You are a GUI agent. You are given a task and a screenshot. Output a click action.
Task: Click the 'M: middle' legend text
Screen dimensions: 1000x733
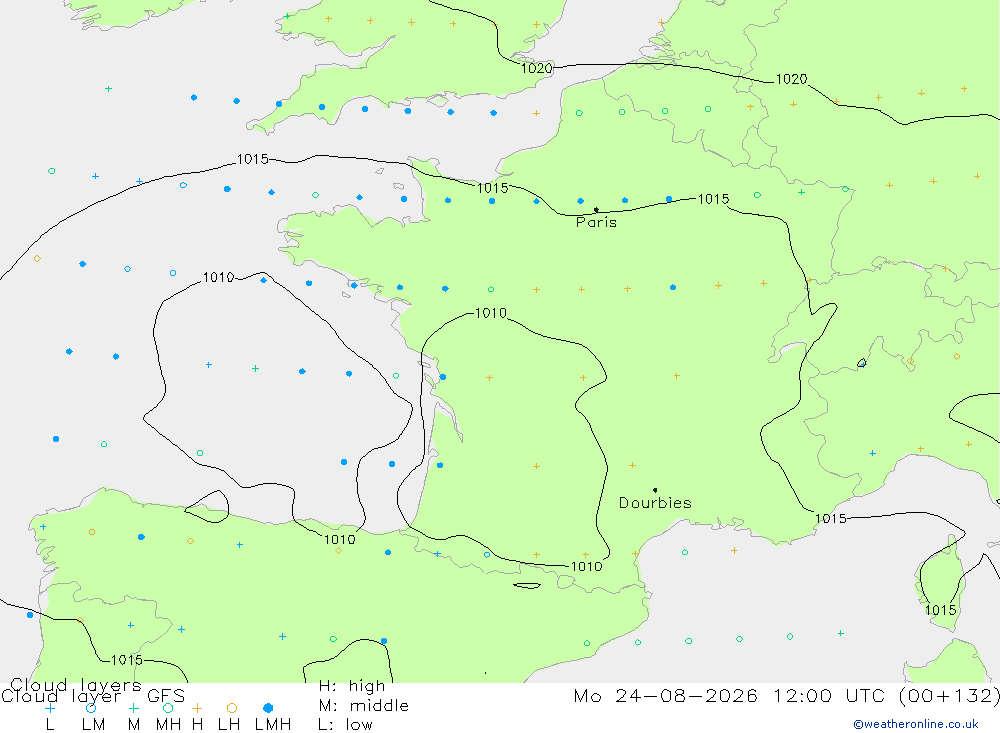tap(364, 706)
